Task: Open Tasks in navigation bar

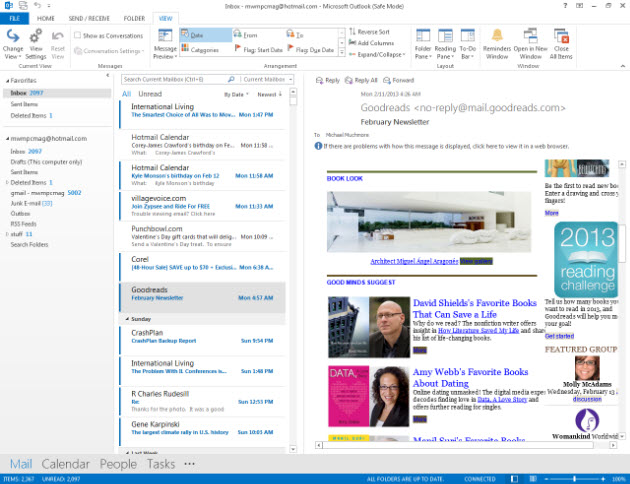Action: 161,464
